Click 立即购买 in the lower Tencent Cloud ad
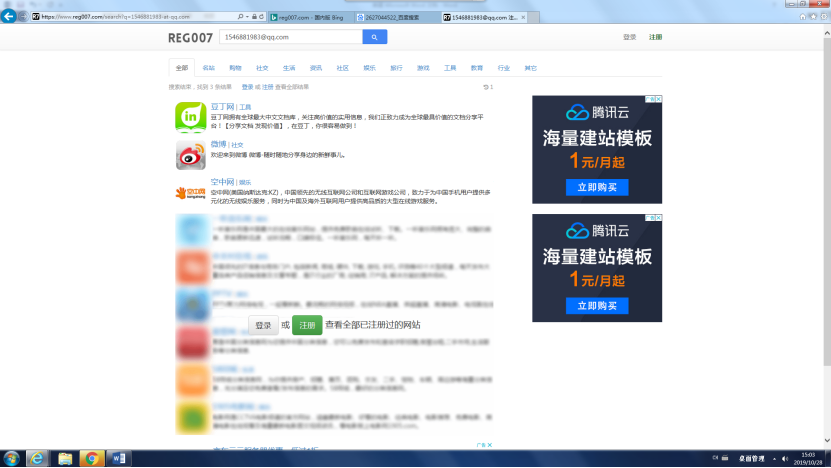 [x=597, y=306]
